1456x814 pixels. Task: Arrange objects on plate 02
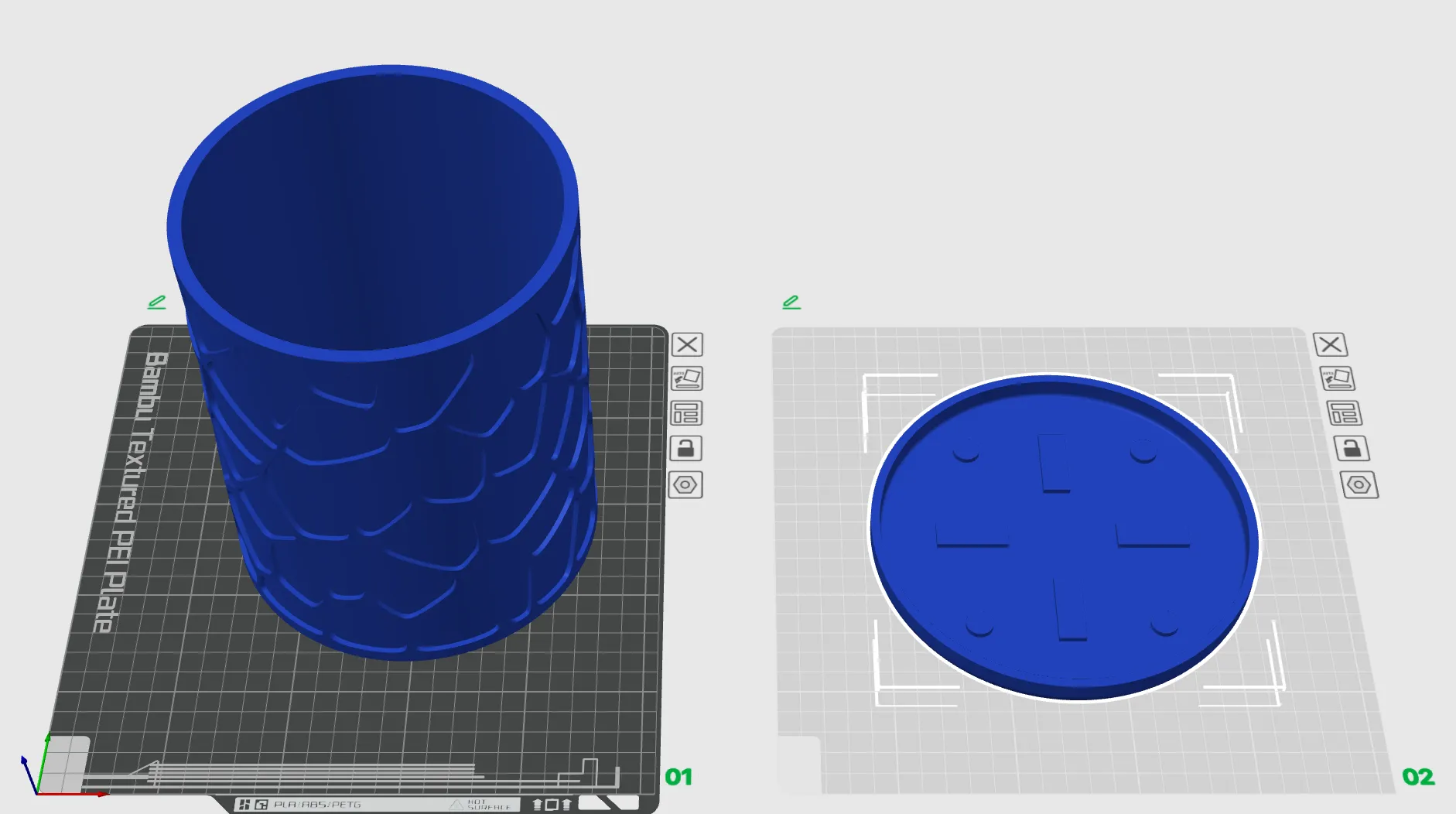[1344, 413]
